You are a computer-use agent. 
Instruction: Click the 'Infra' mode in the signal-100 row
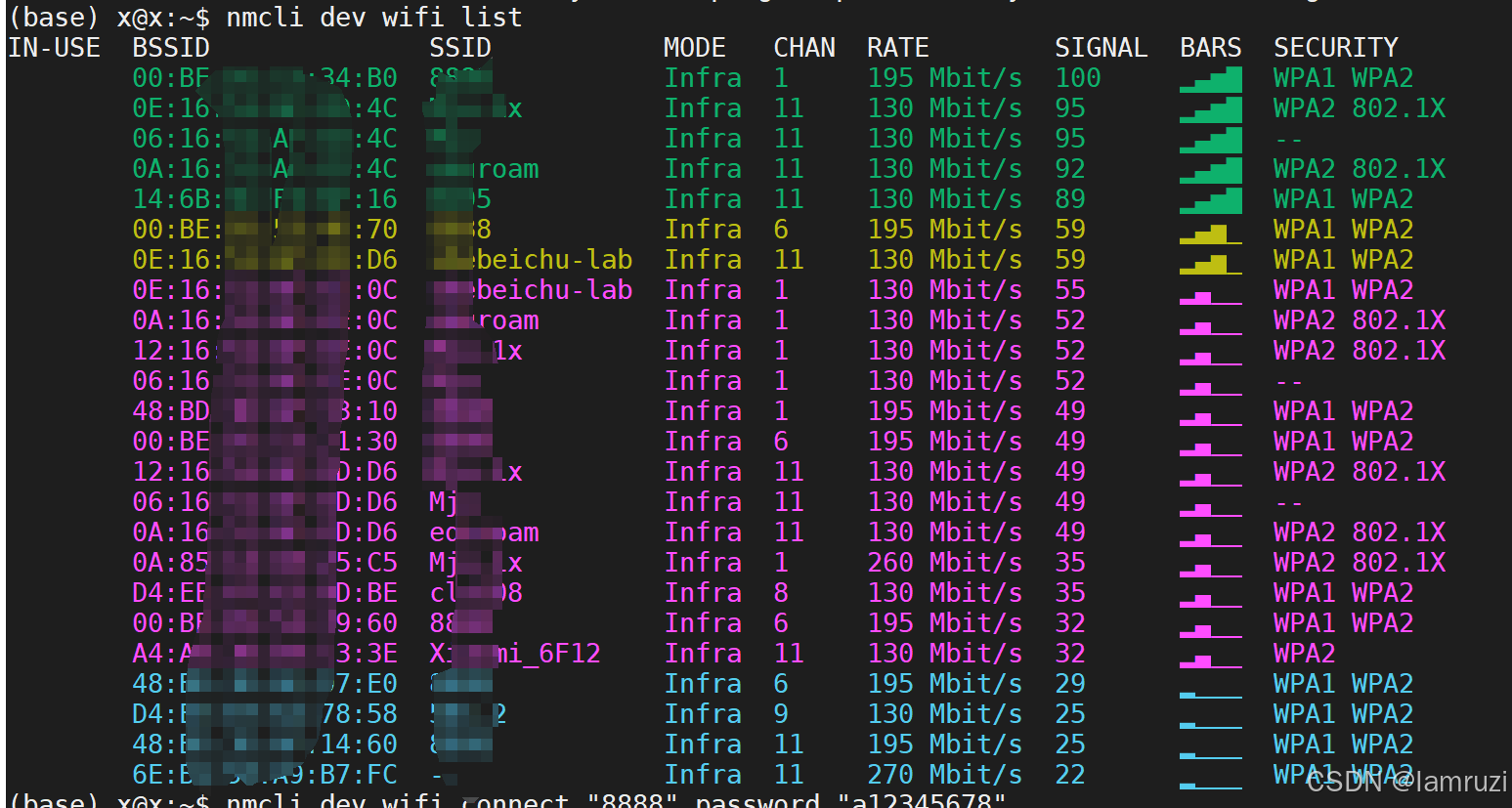pos(703,78)
